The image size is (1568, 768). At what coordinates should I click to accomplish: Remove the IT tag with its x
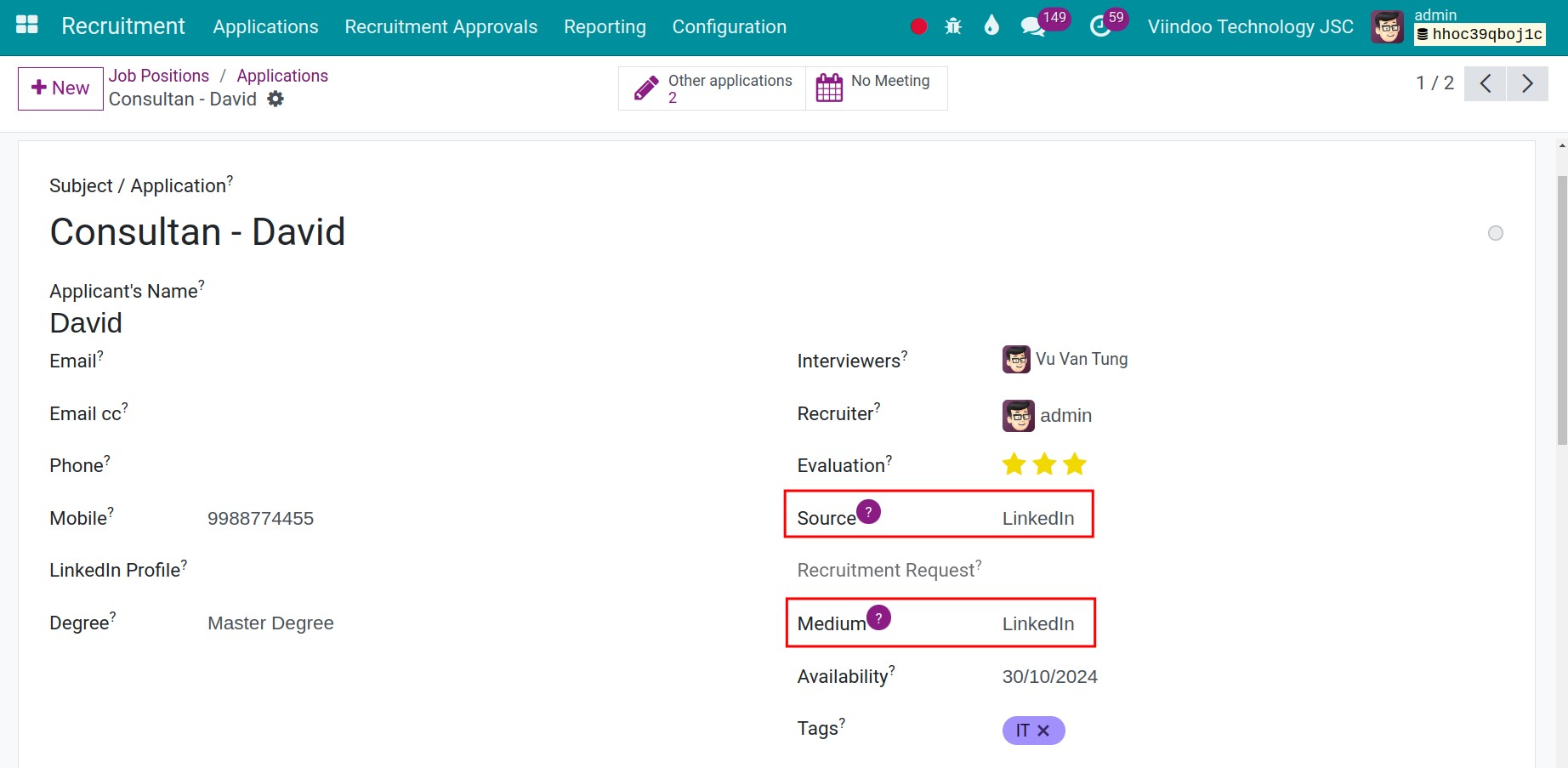pos(1043,731)
